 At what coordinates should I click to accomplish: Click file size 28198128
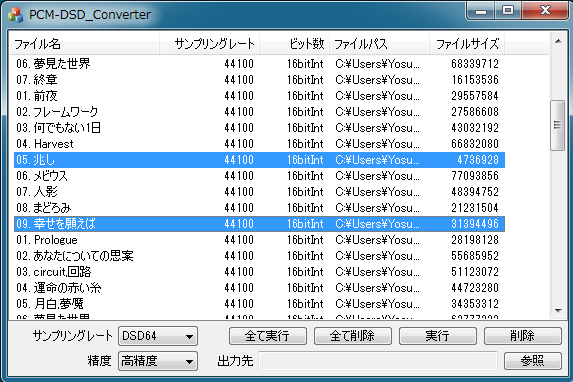pyautogui.click(x=475, y=240)
